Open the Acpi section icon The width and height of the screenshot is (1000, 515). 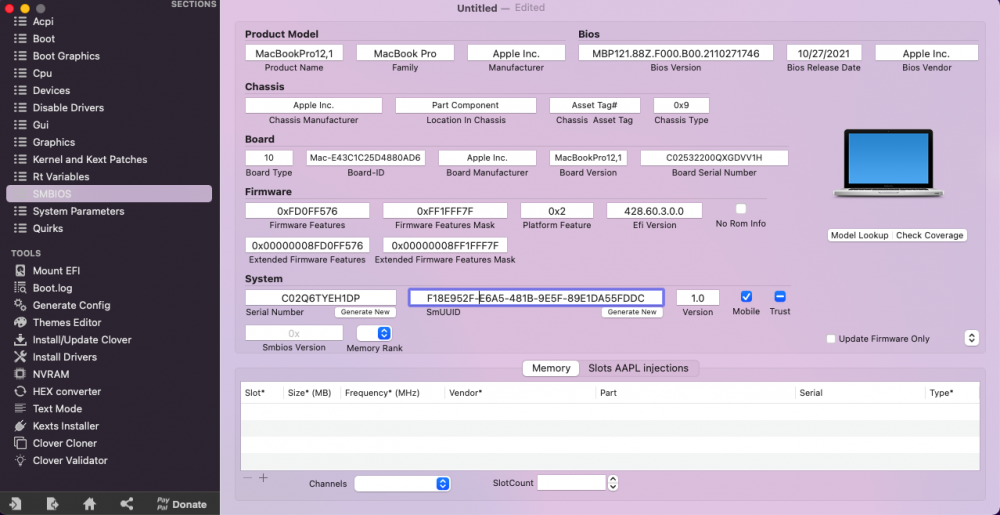coord(20,22)
